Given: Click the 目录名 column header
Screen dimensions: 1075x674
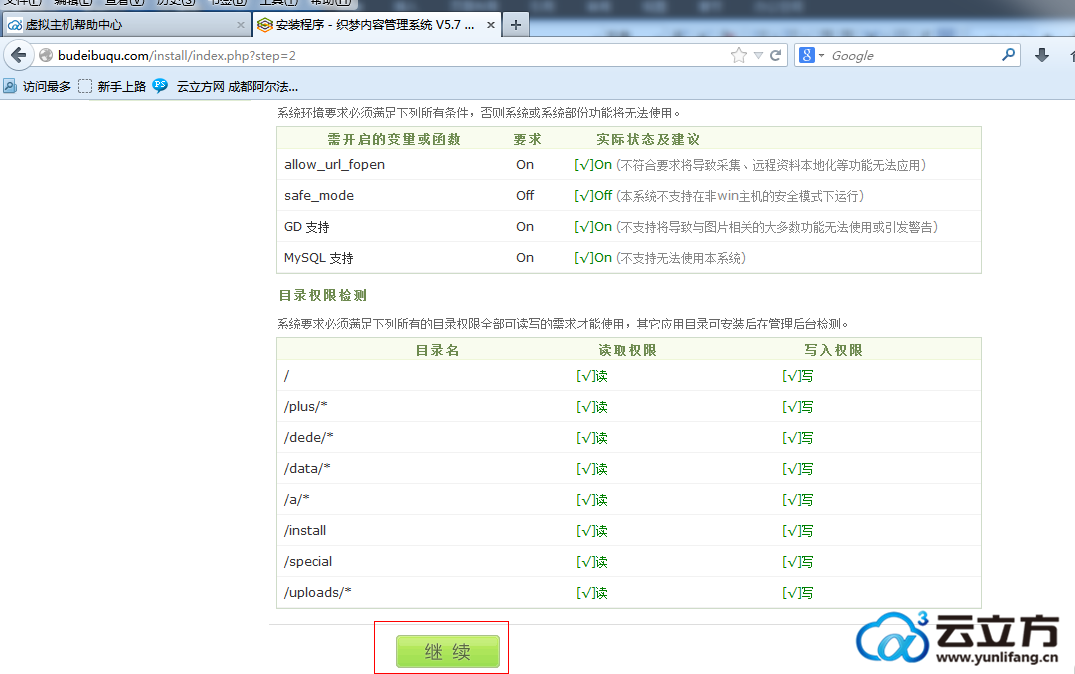Looking at the screenshot, I should 437,350.
